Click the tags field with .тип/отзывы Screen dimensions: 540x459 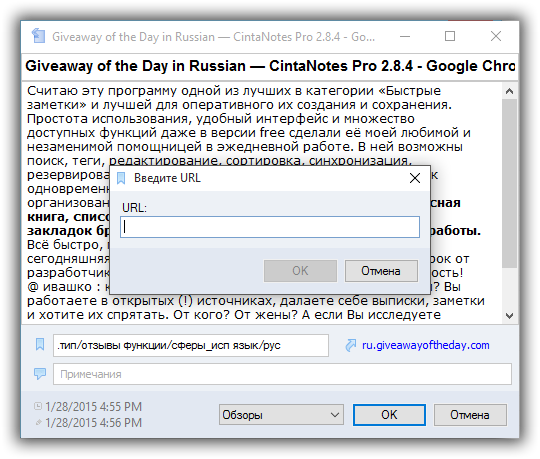point(191,345)
